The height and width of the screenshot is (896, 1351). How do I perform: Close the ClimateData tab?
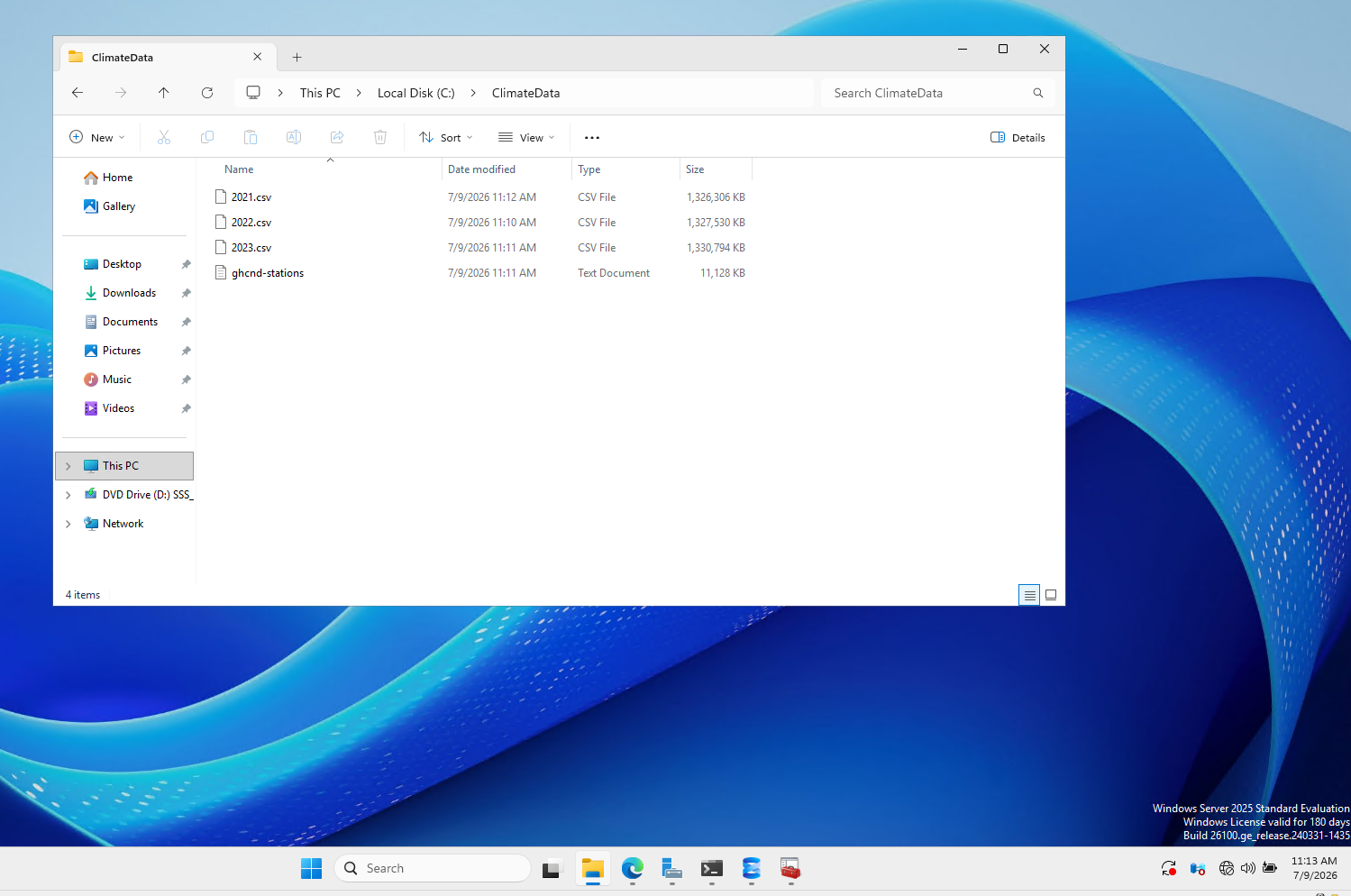click(258, 57)
